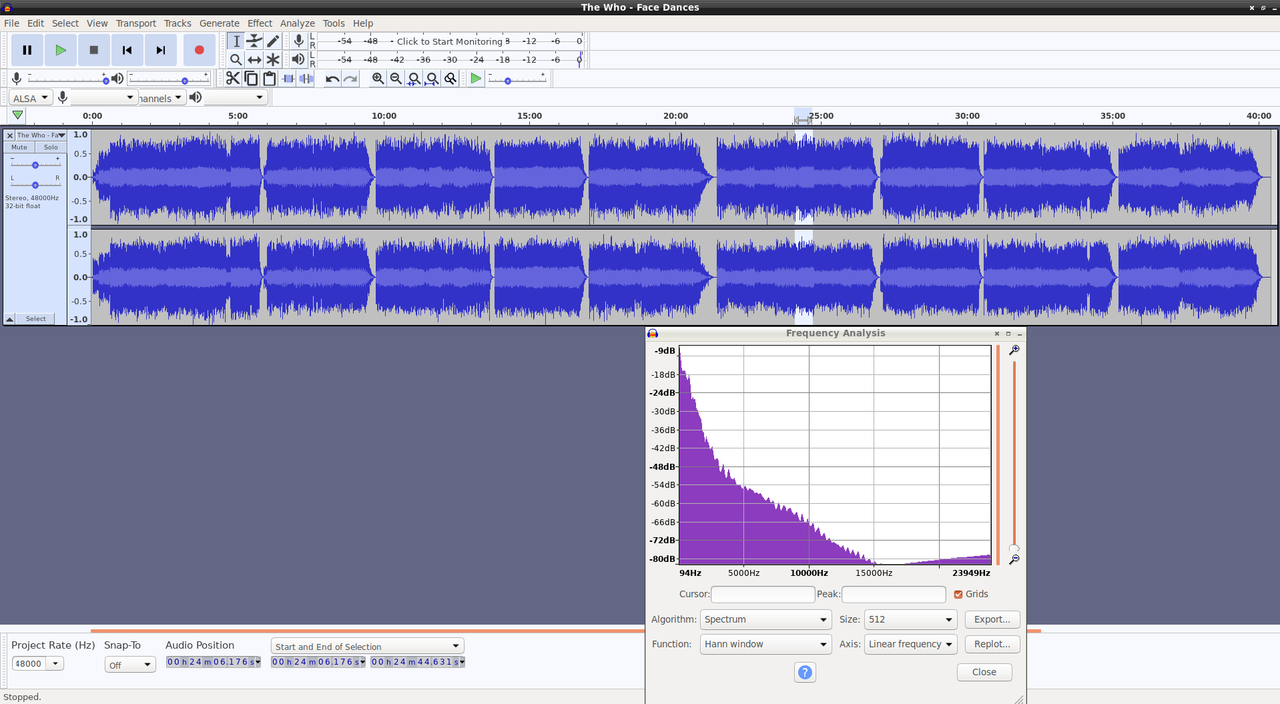Undo the last edit

point(332,79)
